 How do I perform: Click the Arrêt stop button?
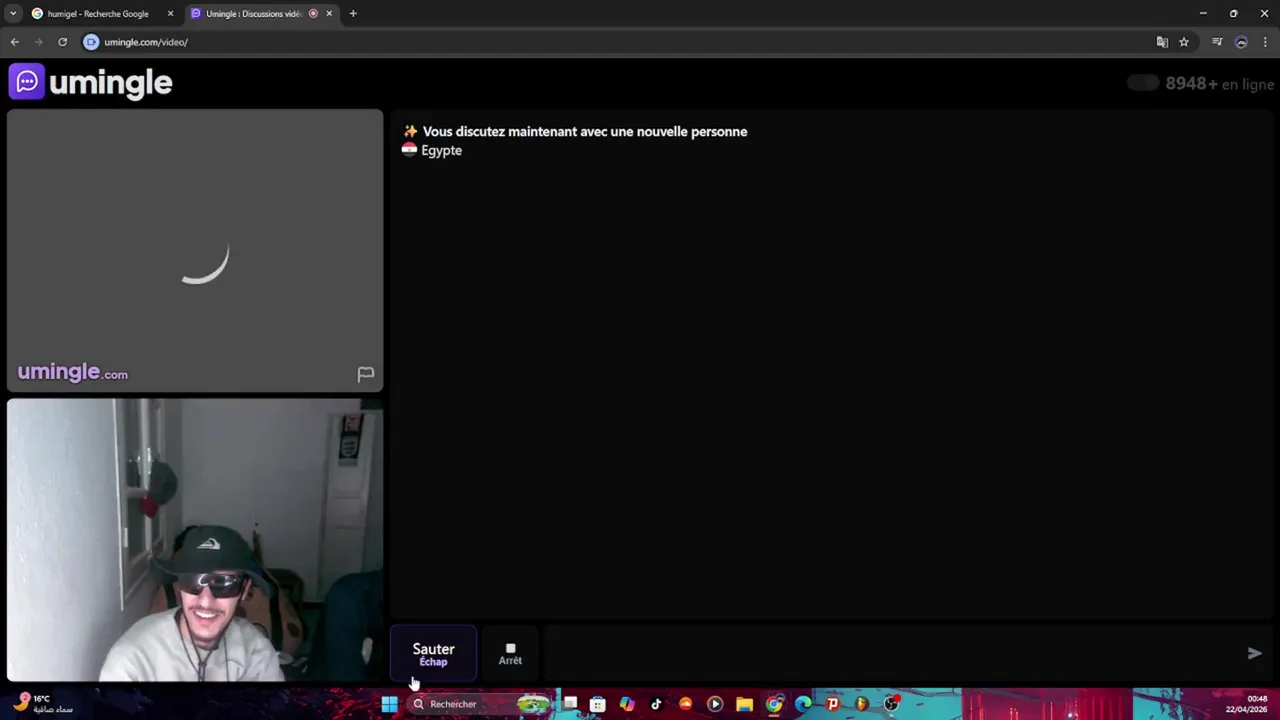[510, 654]
